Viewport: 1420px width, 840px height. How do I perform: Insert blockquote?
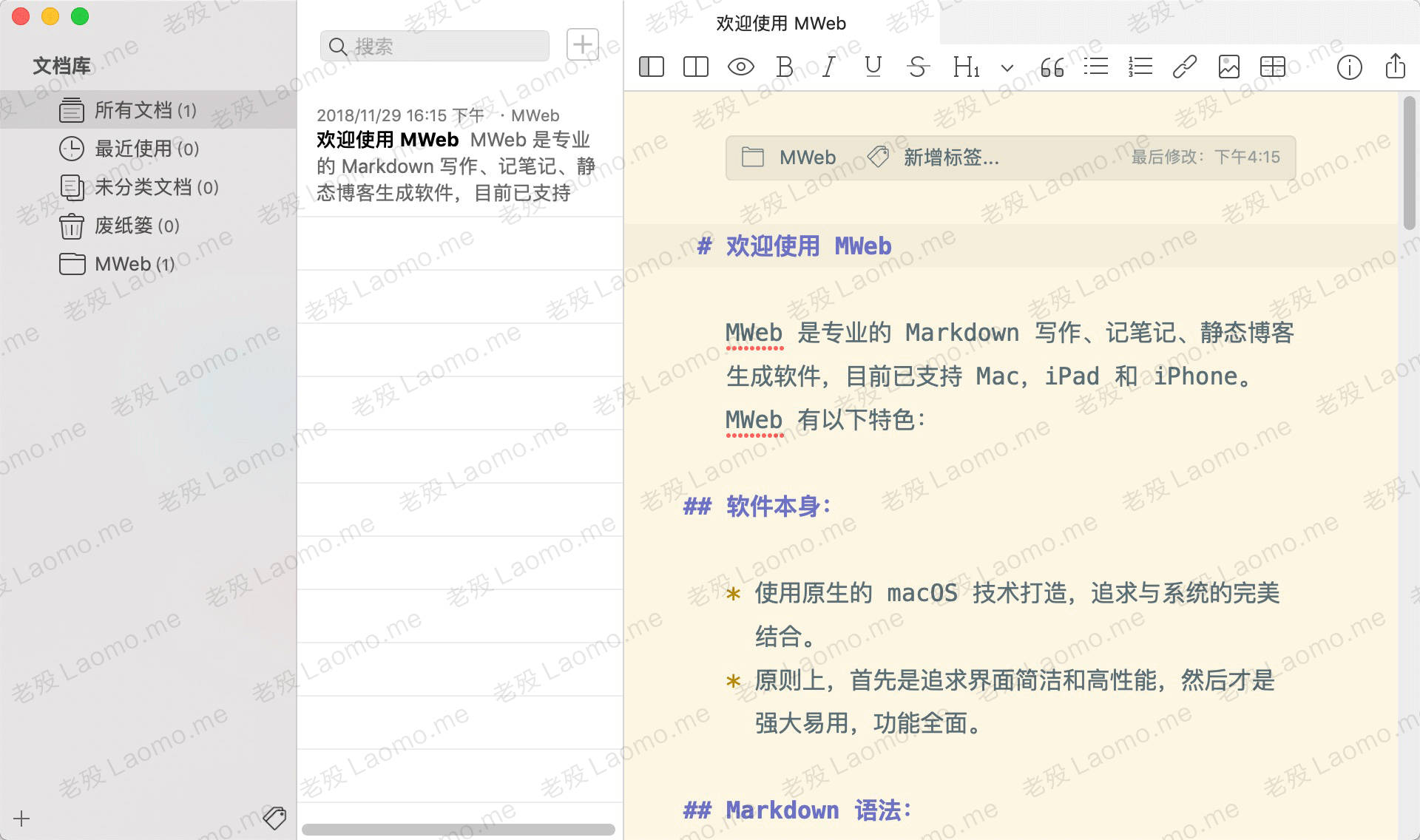(1052, 67)
